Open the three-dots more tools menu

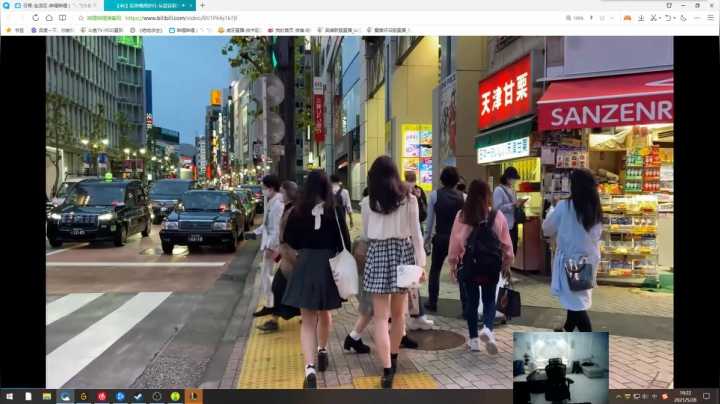(x=697, y=18)
